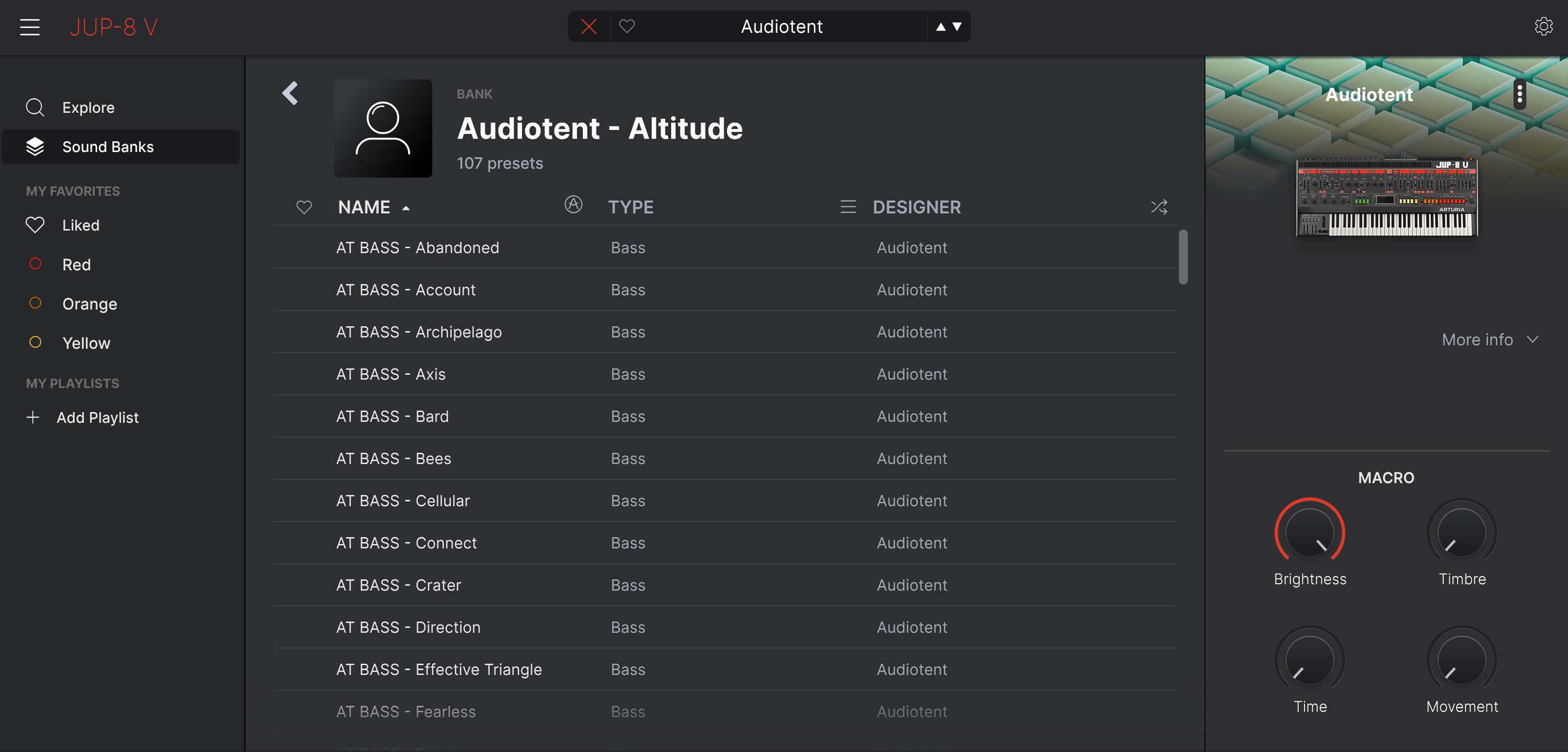
Task: Open the DESIGNER column list menu
Action: pos(847,207)
